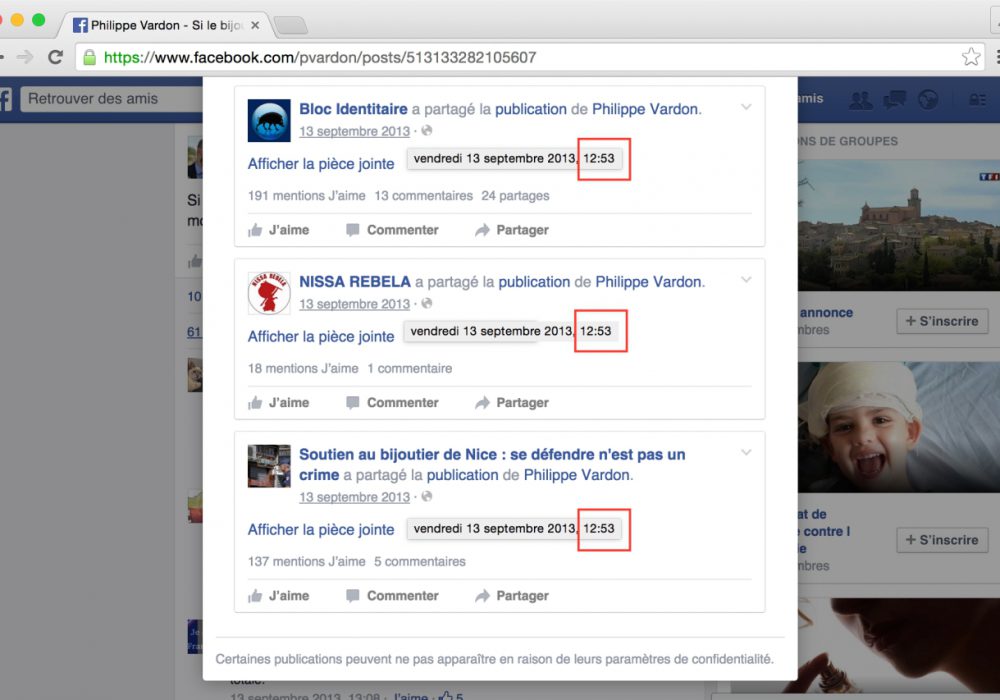The height and width of the screenshot is (700, 1000).
Task: Join the second suggested group with S'inscrire
Action: click(x=942, y=540)
